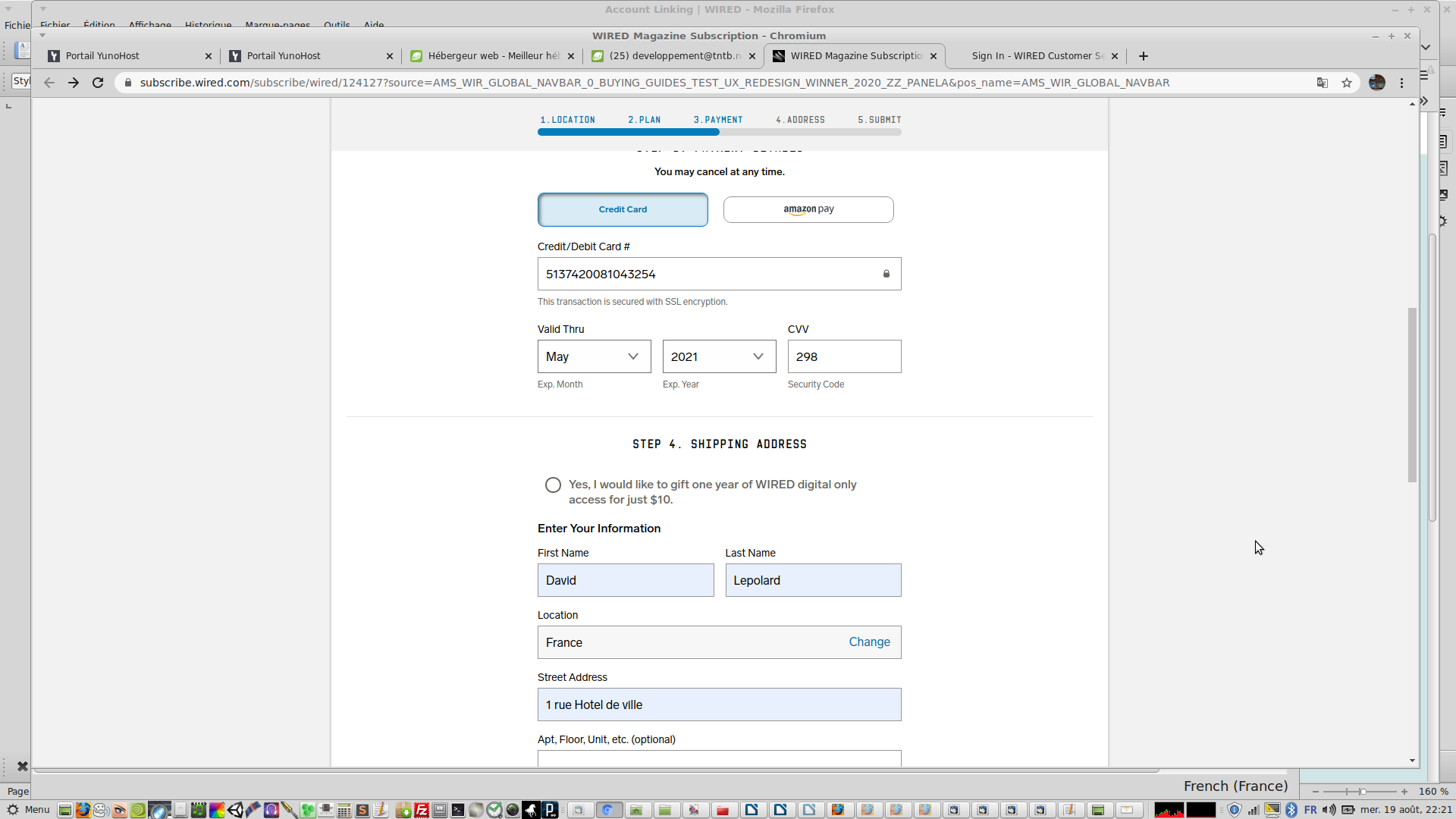
Task: Reload the page with the refresh icon
Action: click(x=98, y=83)
